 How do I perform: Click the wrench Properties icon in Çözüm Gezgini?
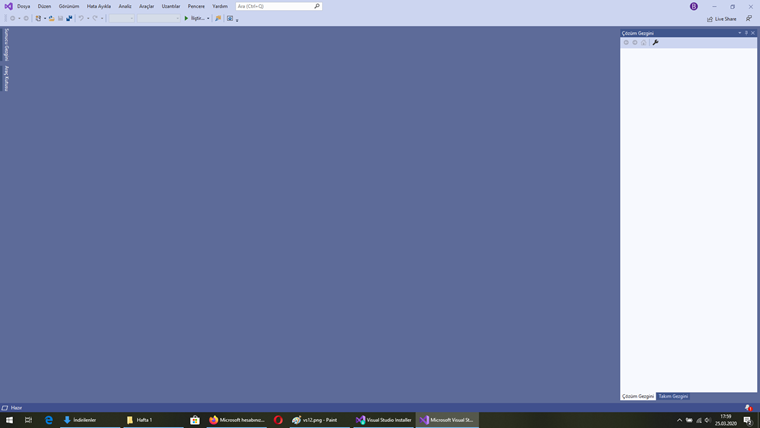[656, 43]
